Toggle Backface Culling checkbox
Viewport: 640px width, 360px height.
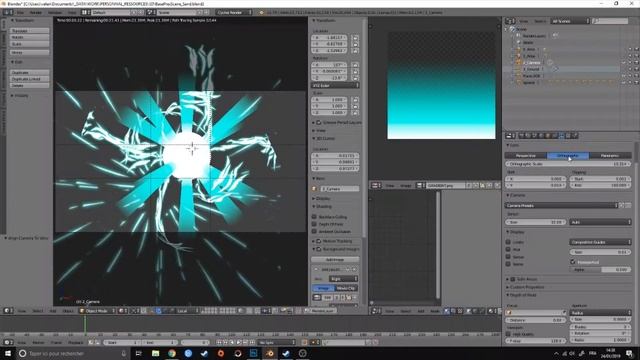(x=314, y=217)
